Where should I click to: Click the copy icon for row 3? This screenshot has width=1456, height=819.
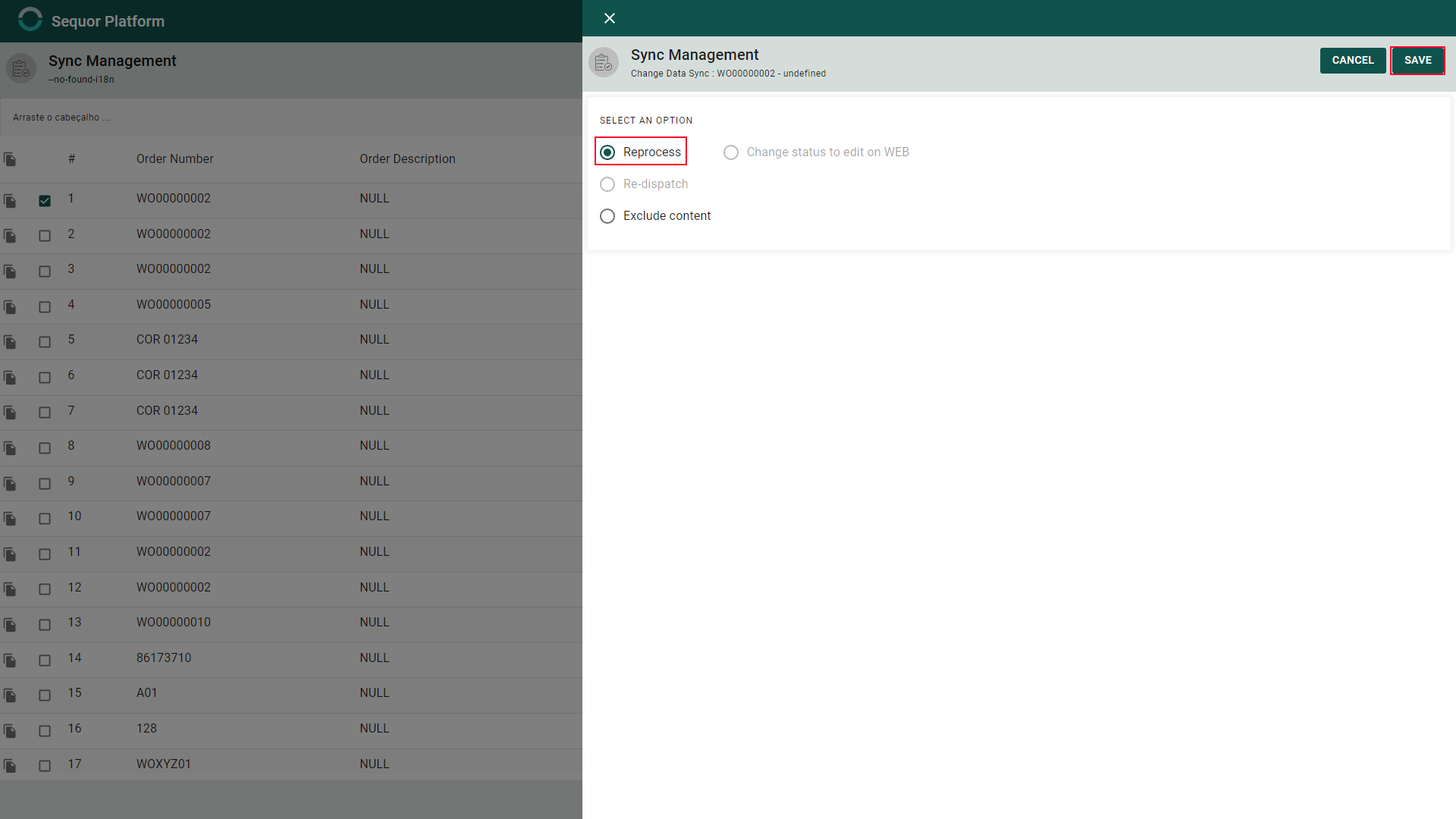pyautogui.click(x=10, y=271)
